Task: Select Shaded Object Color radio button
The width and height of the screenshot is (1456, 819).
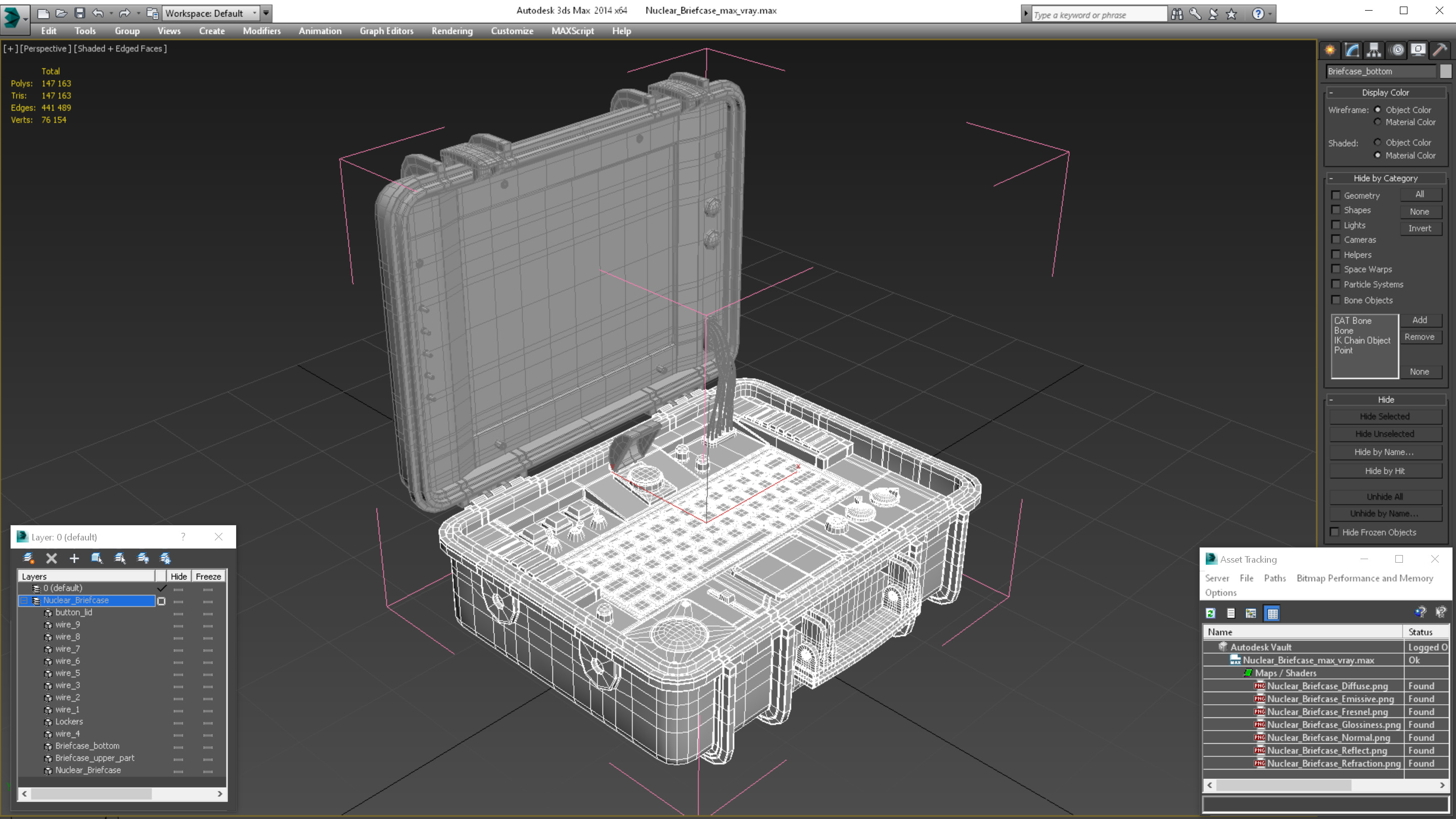Action: click(x=1378, y=143)
